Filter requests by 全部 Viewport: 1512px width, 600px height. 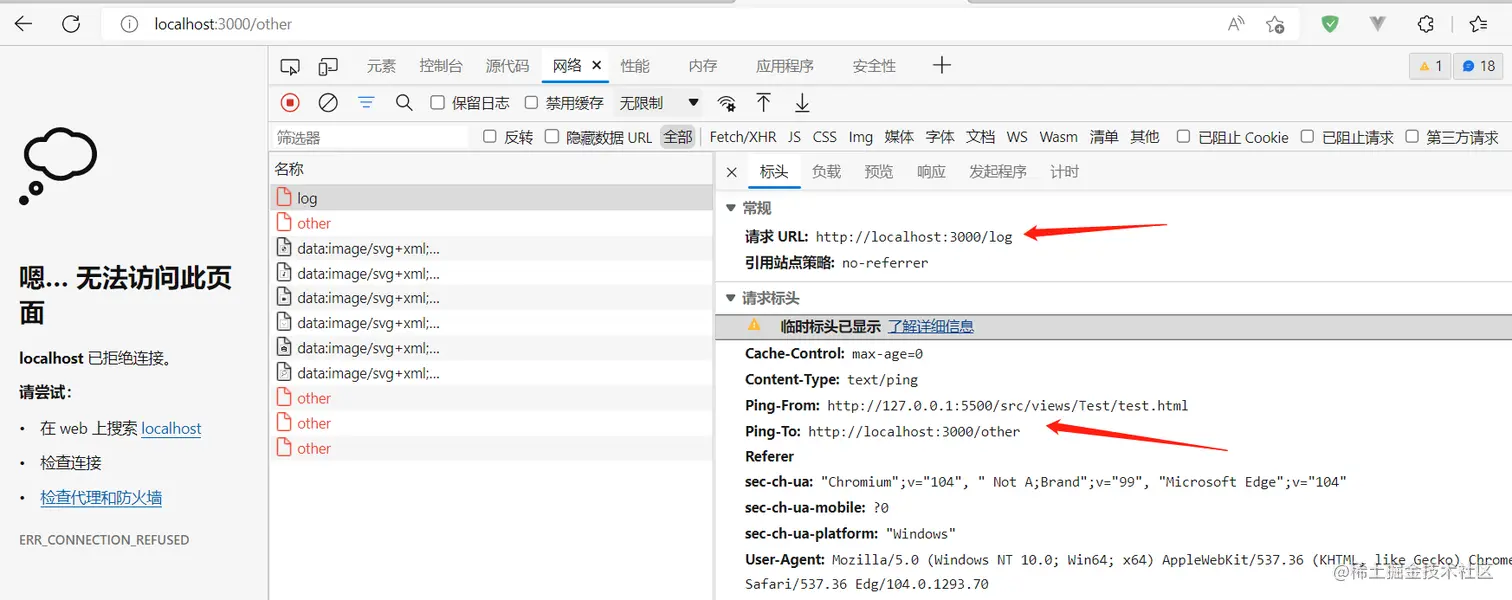[678, 137]
